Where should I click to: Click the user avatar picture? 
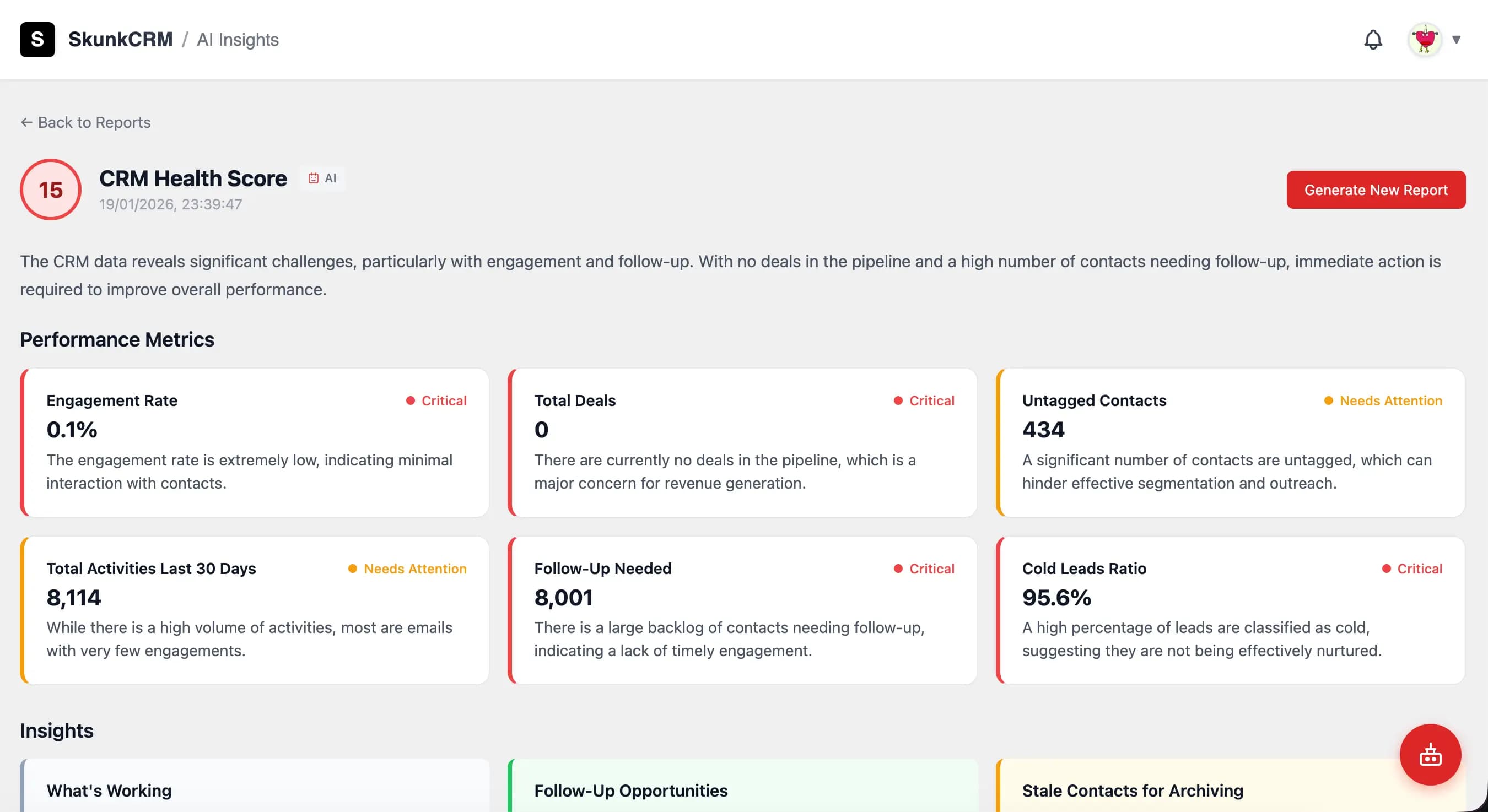click(x=1426, y=39)
